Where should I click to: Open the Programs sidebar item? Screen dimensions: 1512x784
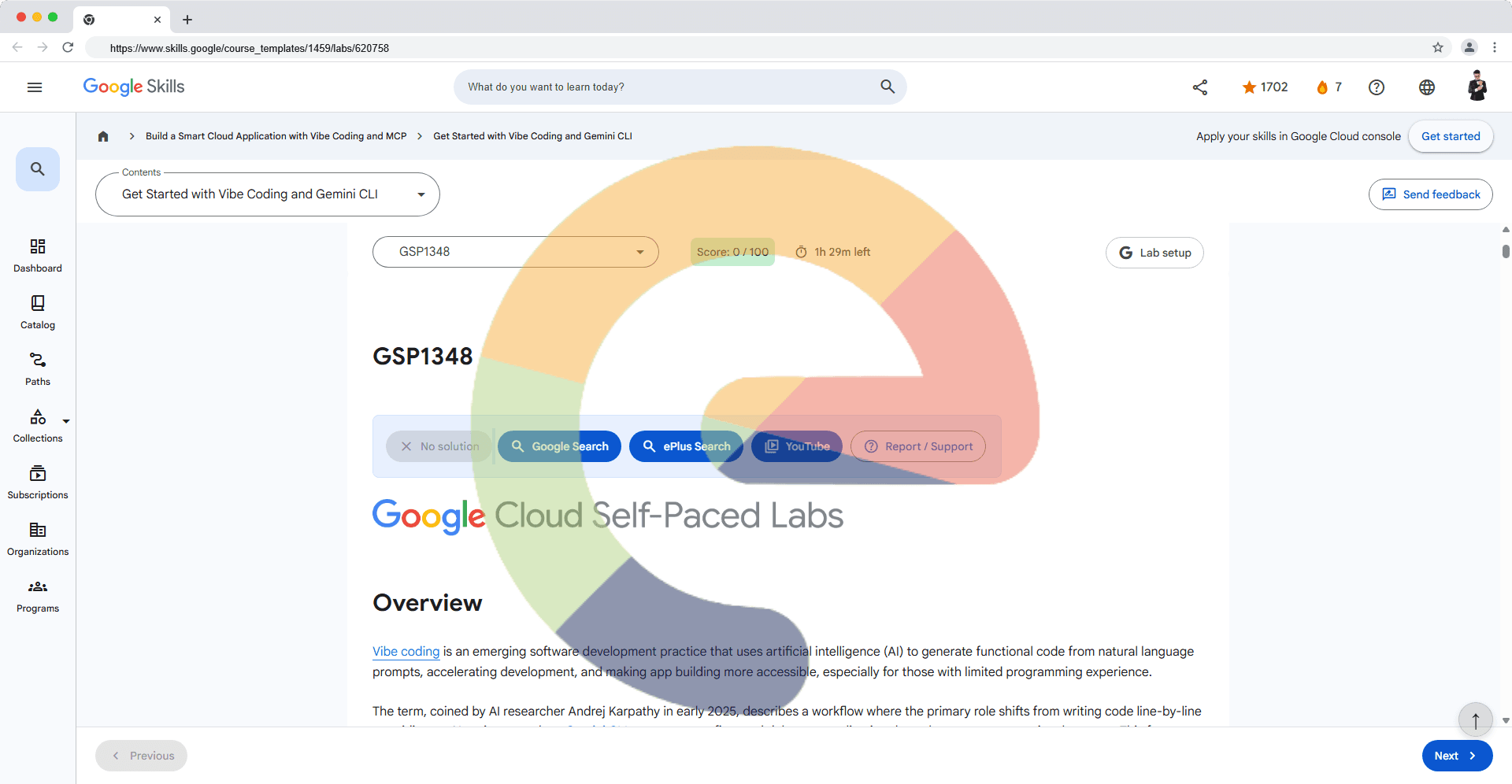pyautogui.click(x=38, y=596)
